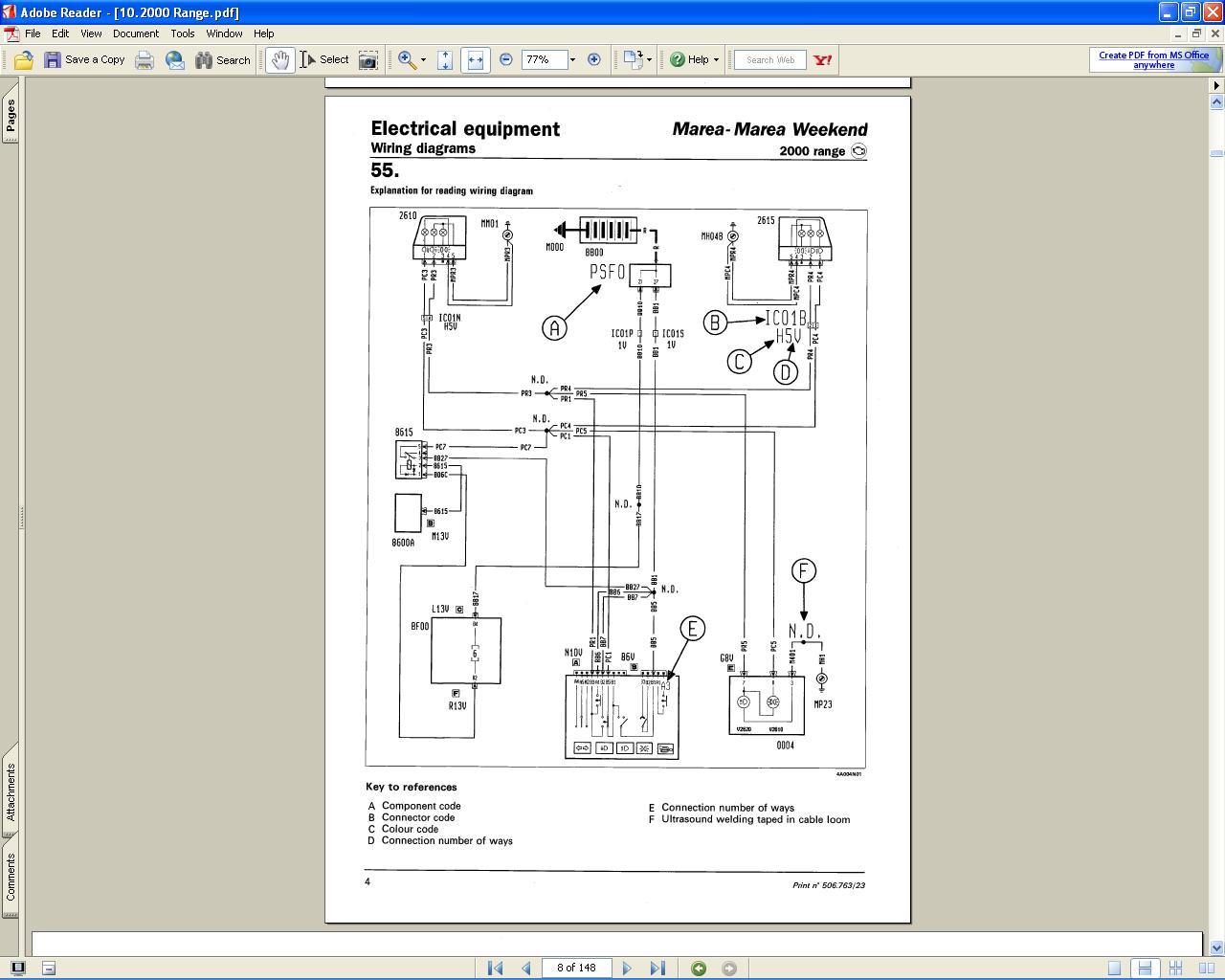The width and height of the screenshot is (1225, 980).
Task: Select the Zoom In magnifier tool
Action: pyautogui.click(x=407, y=59)
